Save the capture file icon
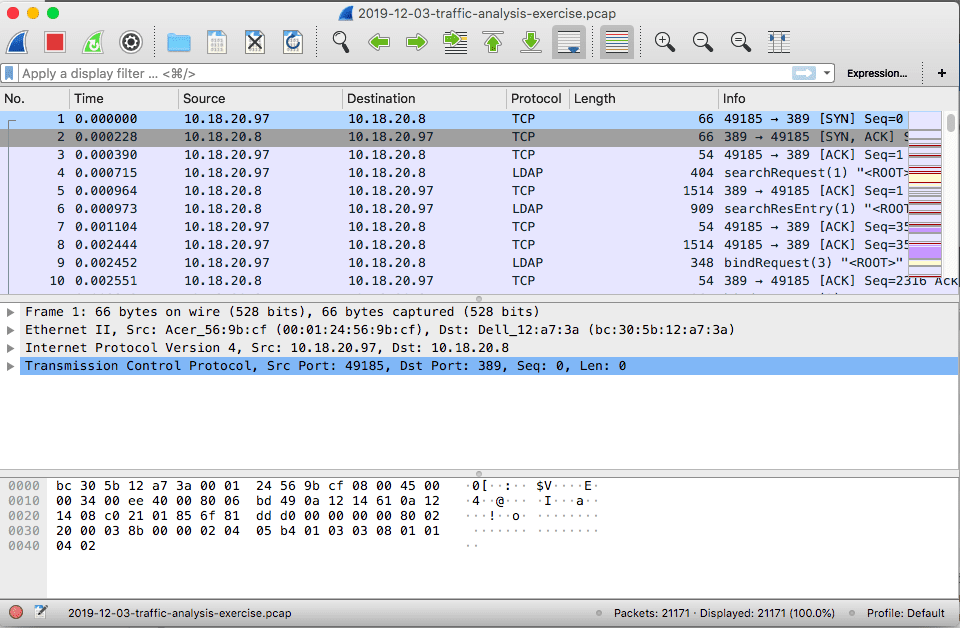 point(217,42)
